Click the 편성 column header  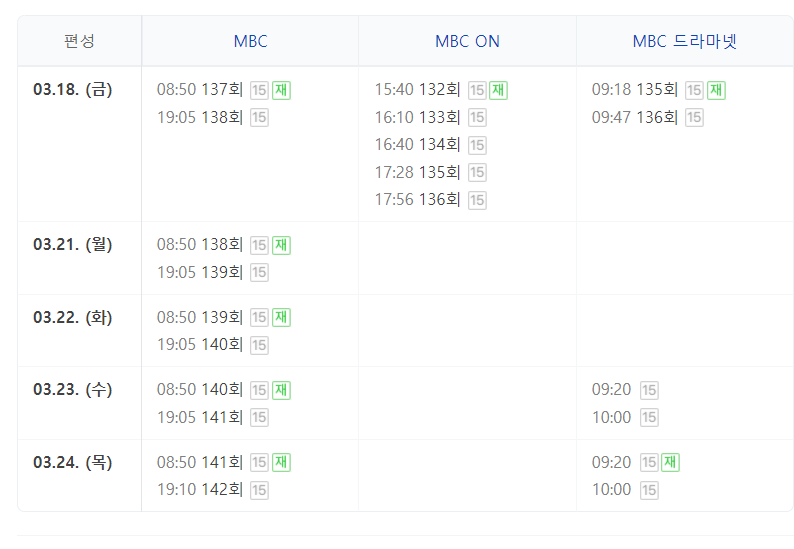[79, 41]
